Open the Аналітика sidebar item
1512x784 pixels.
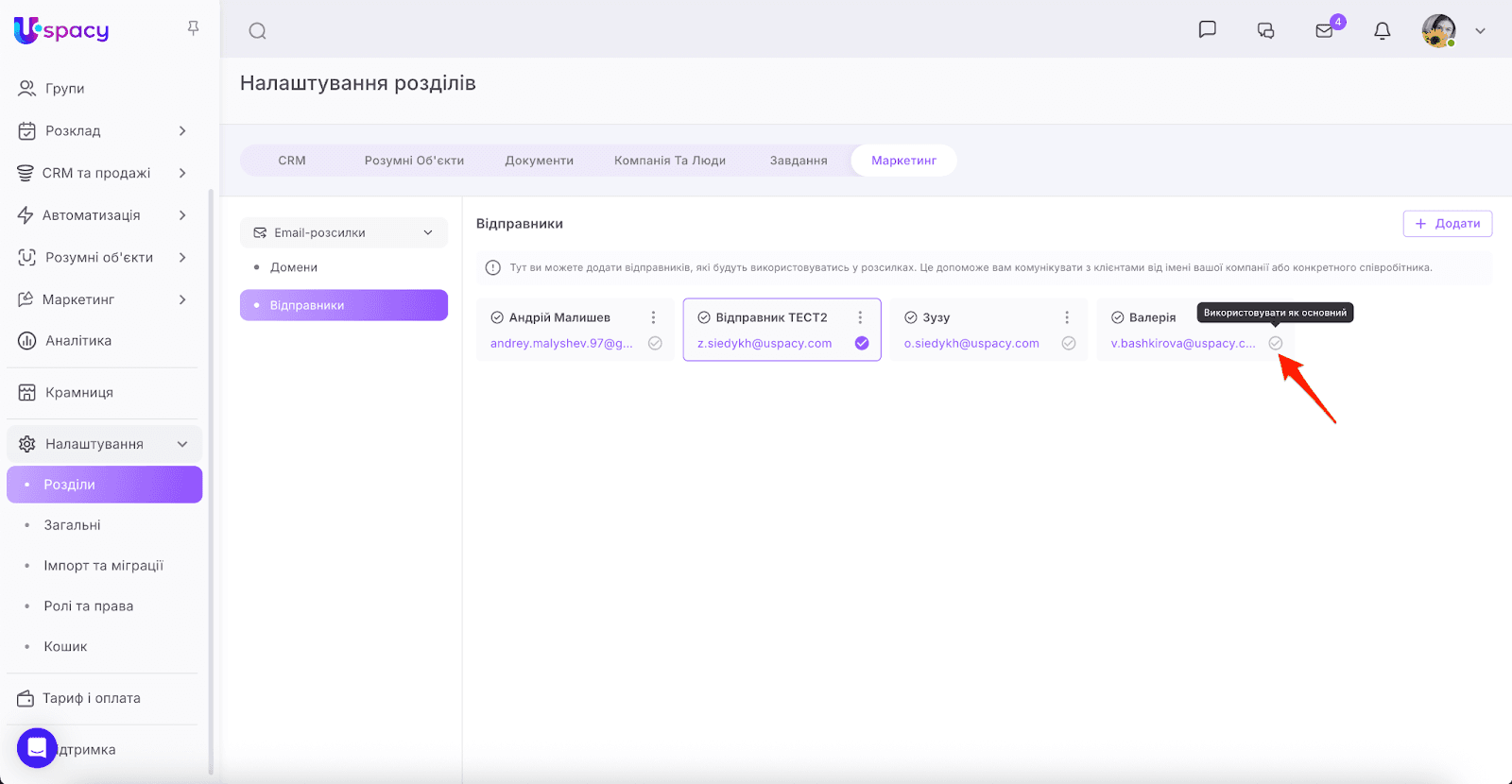[x=78, y=341]
